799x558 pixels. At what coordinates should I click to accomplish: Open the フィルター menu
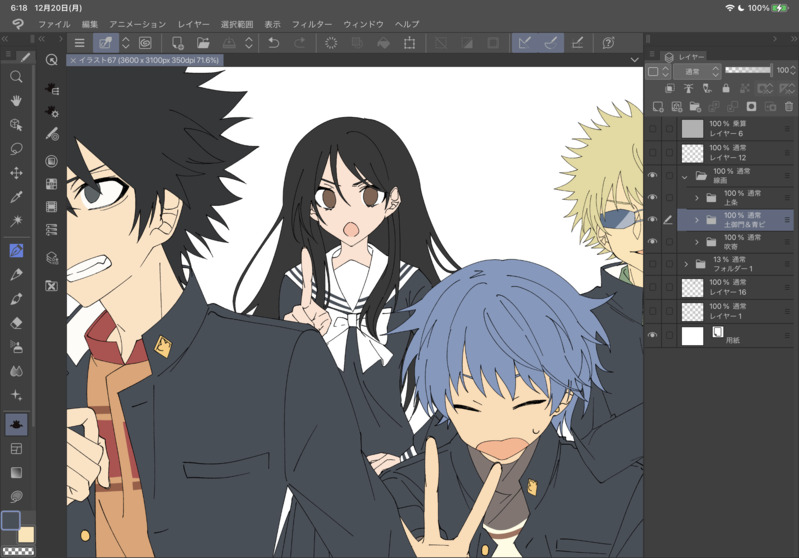pos(312,24)
